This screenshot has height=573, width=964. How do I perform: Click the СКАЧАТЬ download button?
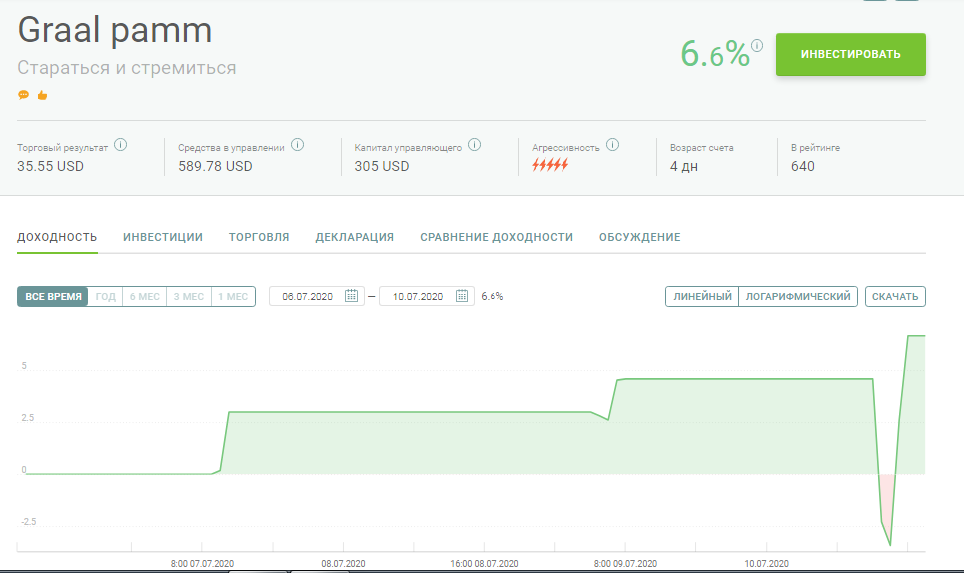tap(895, 296)
